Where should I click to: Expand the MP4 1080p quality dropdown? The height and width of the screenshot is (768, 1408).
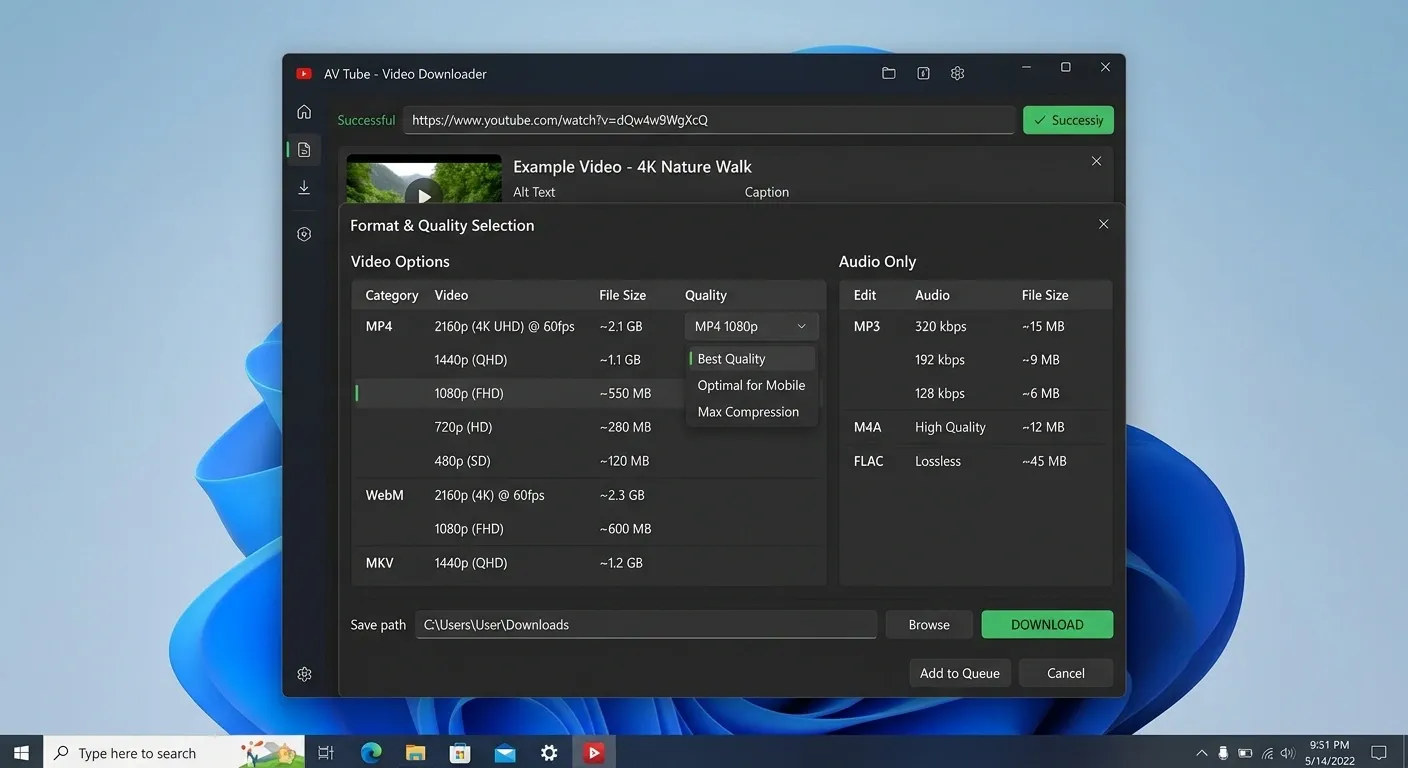(x=751, y=326)
